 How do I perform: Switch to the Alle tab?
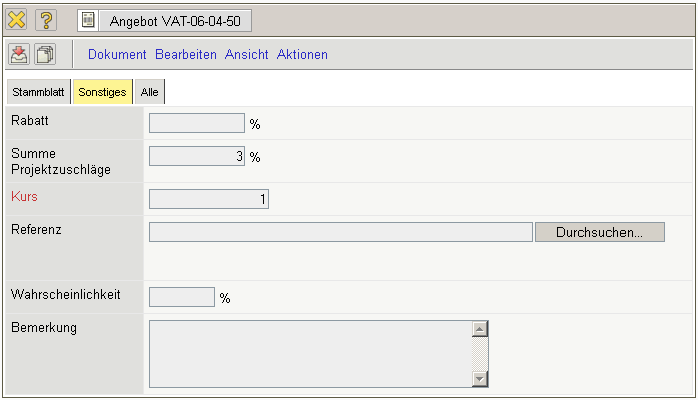click(x=149, y=92)
